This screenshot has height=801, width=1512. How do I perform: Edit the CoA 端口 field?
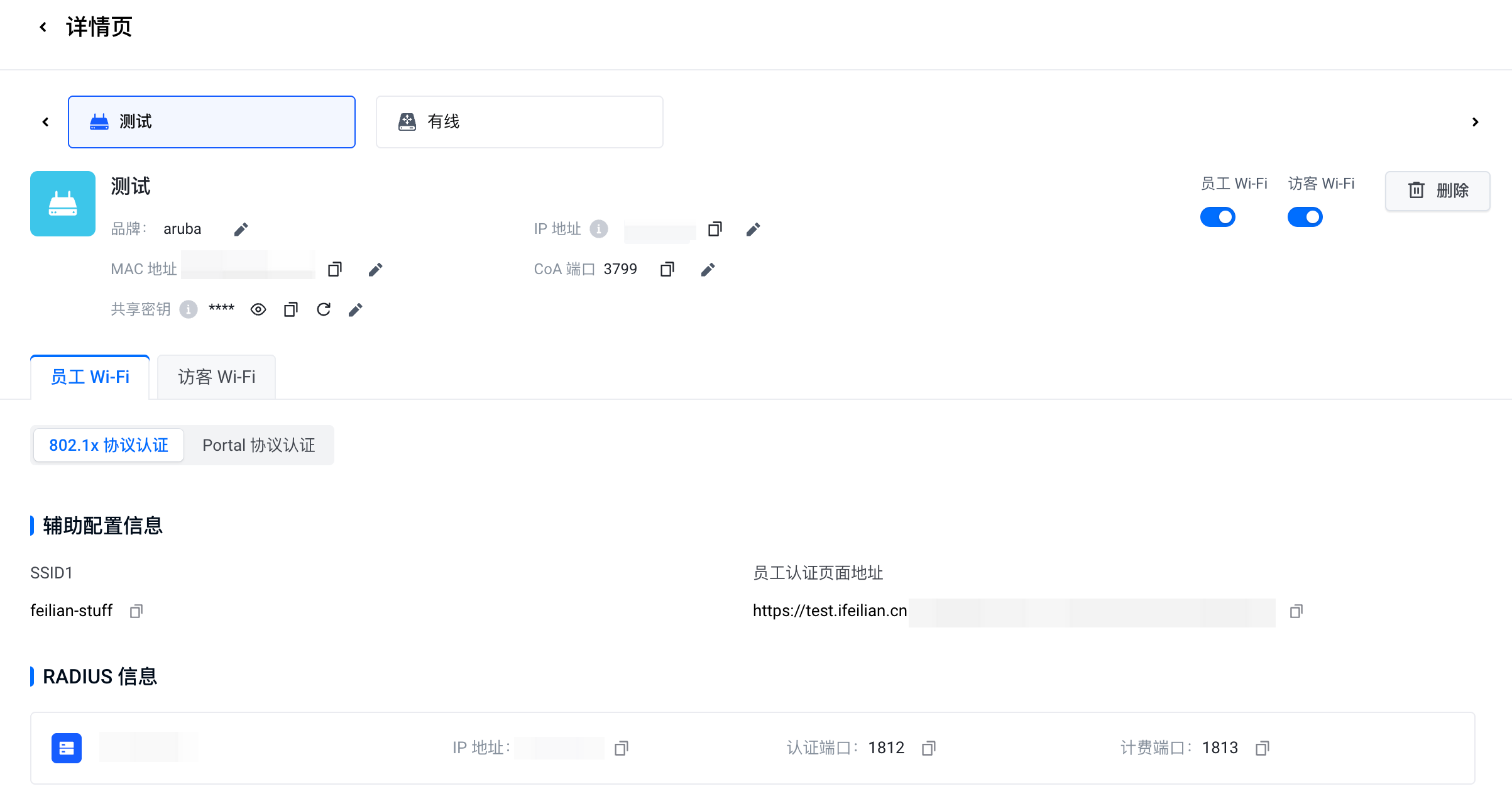click(708, 270)
